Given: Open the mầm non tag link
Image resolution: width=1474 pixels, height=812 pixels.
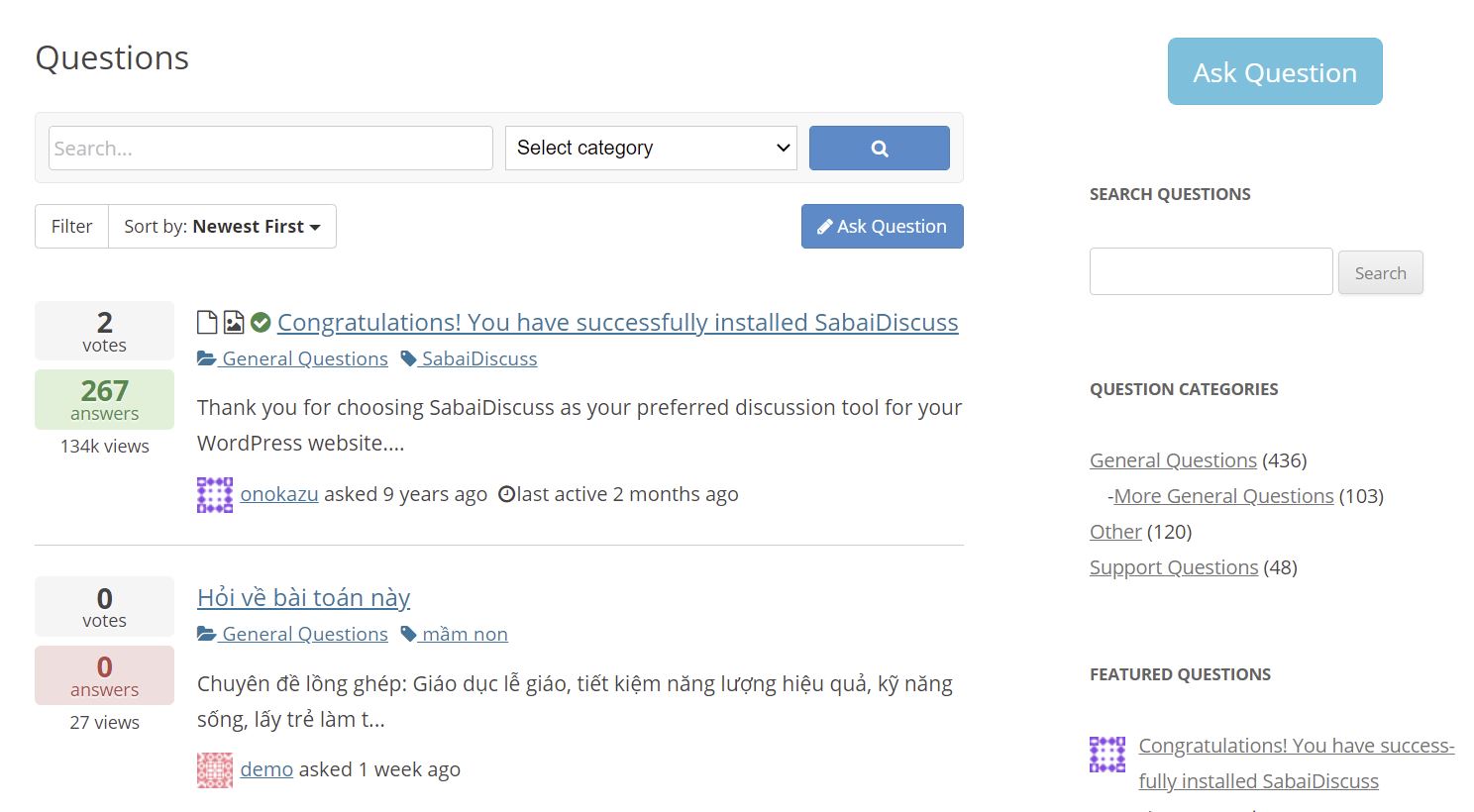Looking at the screenshot, I should click(454, 634).
